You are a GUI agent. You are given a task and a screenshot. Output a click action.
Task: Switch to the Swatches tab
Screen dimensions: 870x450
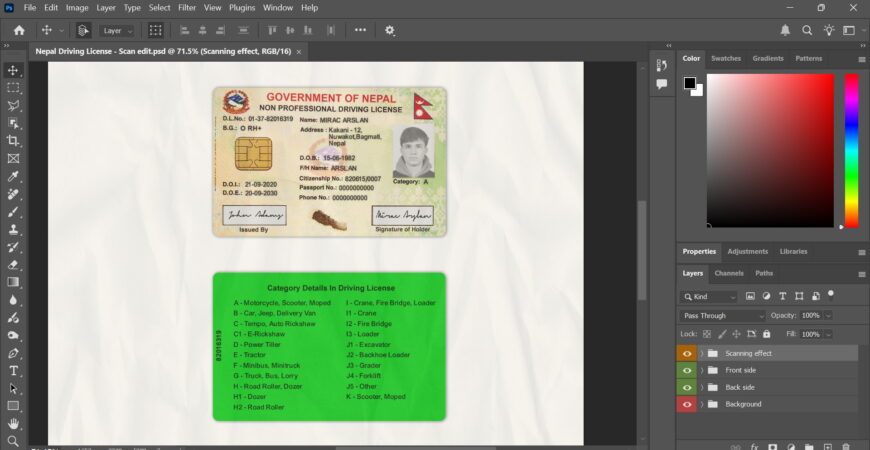(x=726, y=58)
